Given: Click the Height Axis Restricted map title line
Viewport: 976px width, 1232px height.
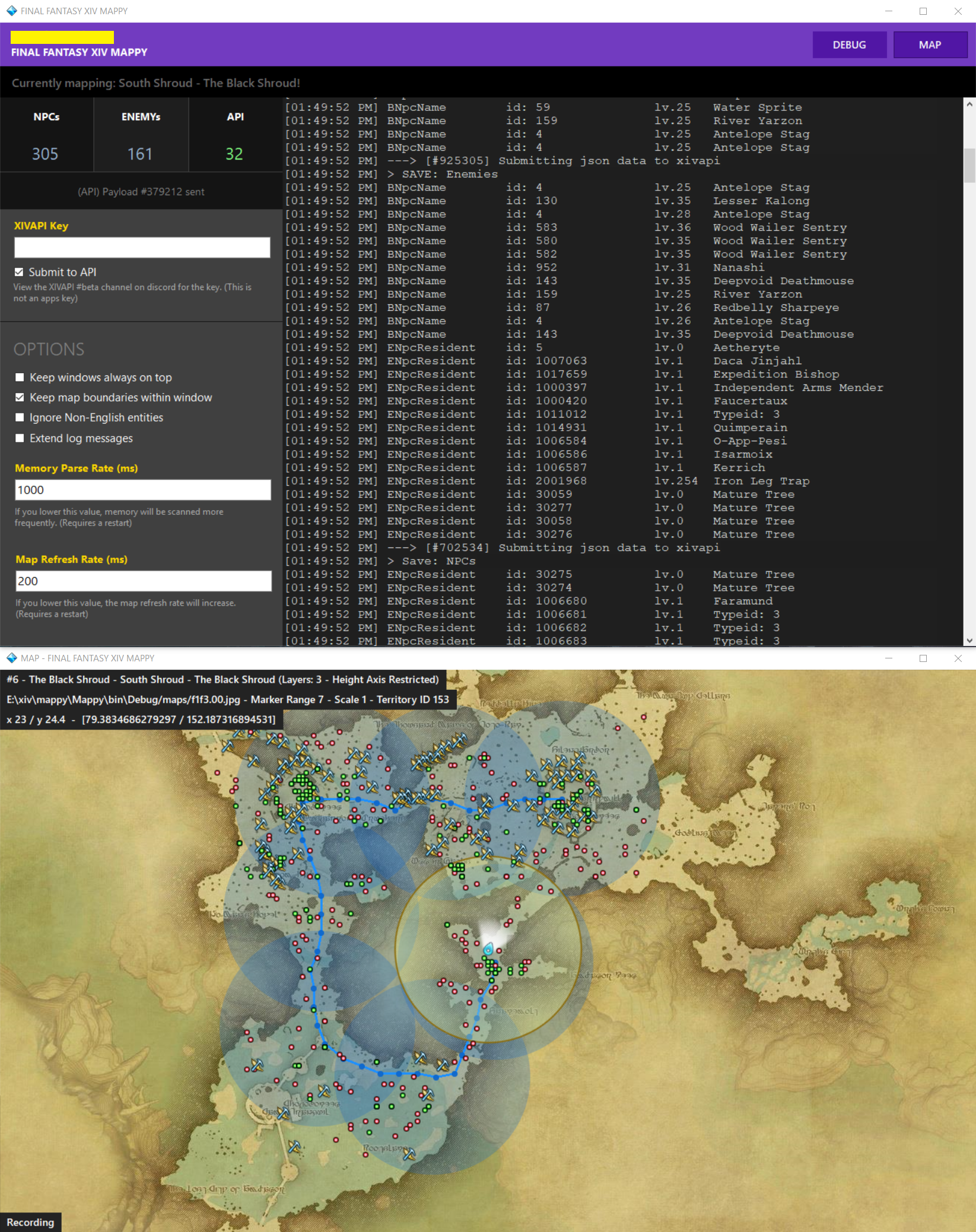Looking at the screenshot, I should click(x=222, y=680).
